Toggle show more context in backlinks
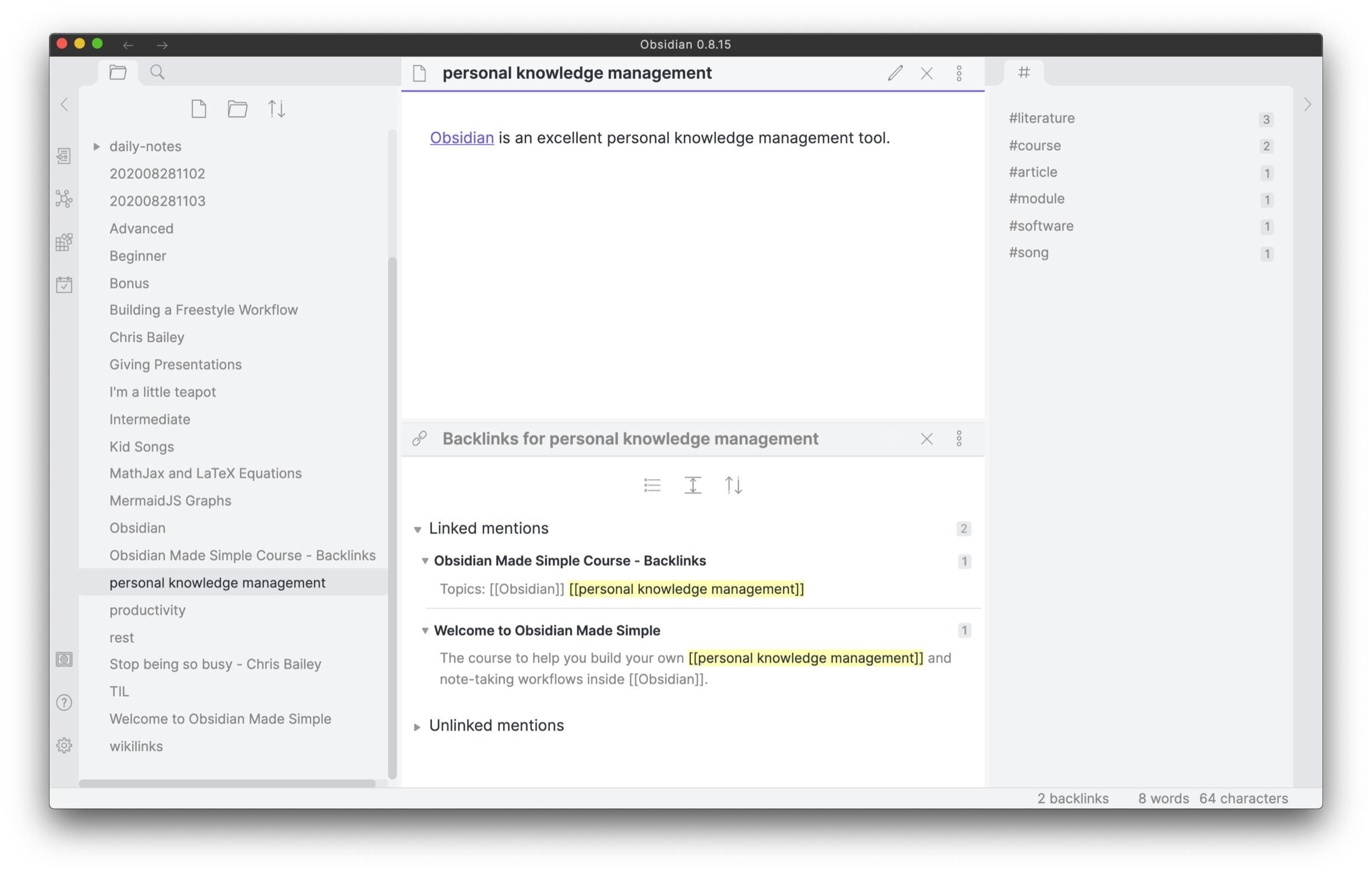 point(693,486)
